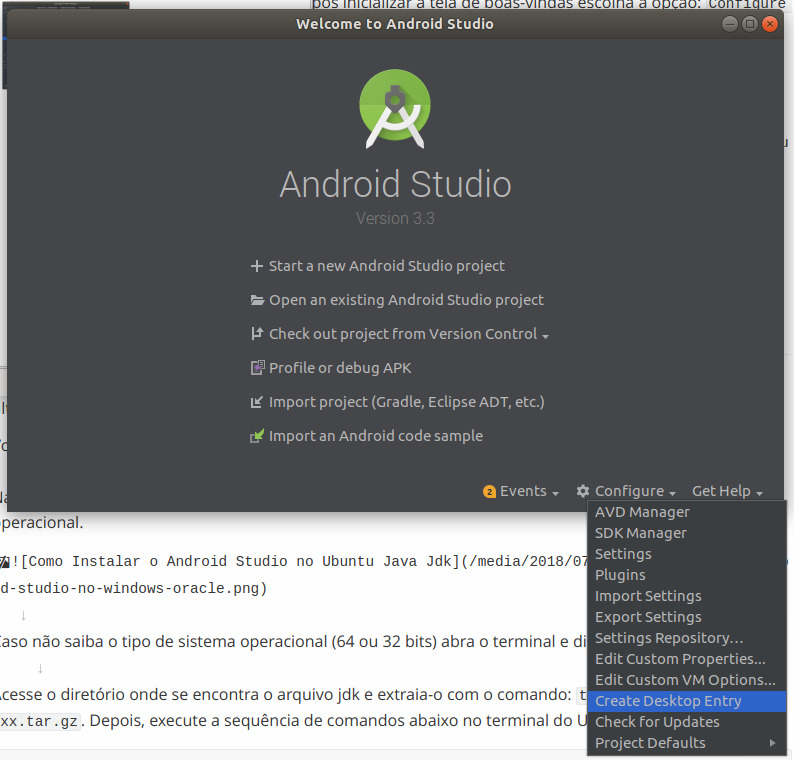Choose Check for Updates menu entry

[x=687, y=722]
